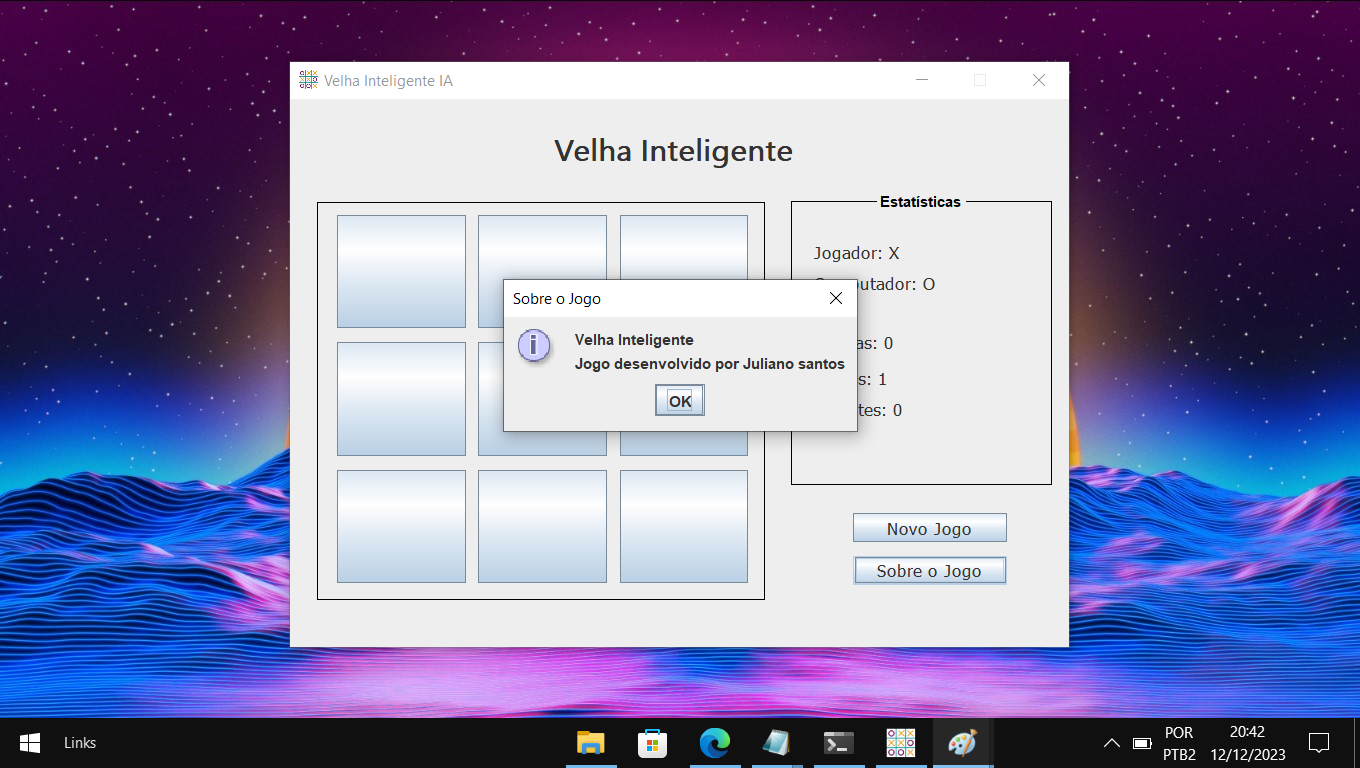The image size is (1360, 768).
Task: Click the Velha Inteligente heading
Action: 674,151
